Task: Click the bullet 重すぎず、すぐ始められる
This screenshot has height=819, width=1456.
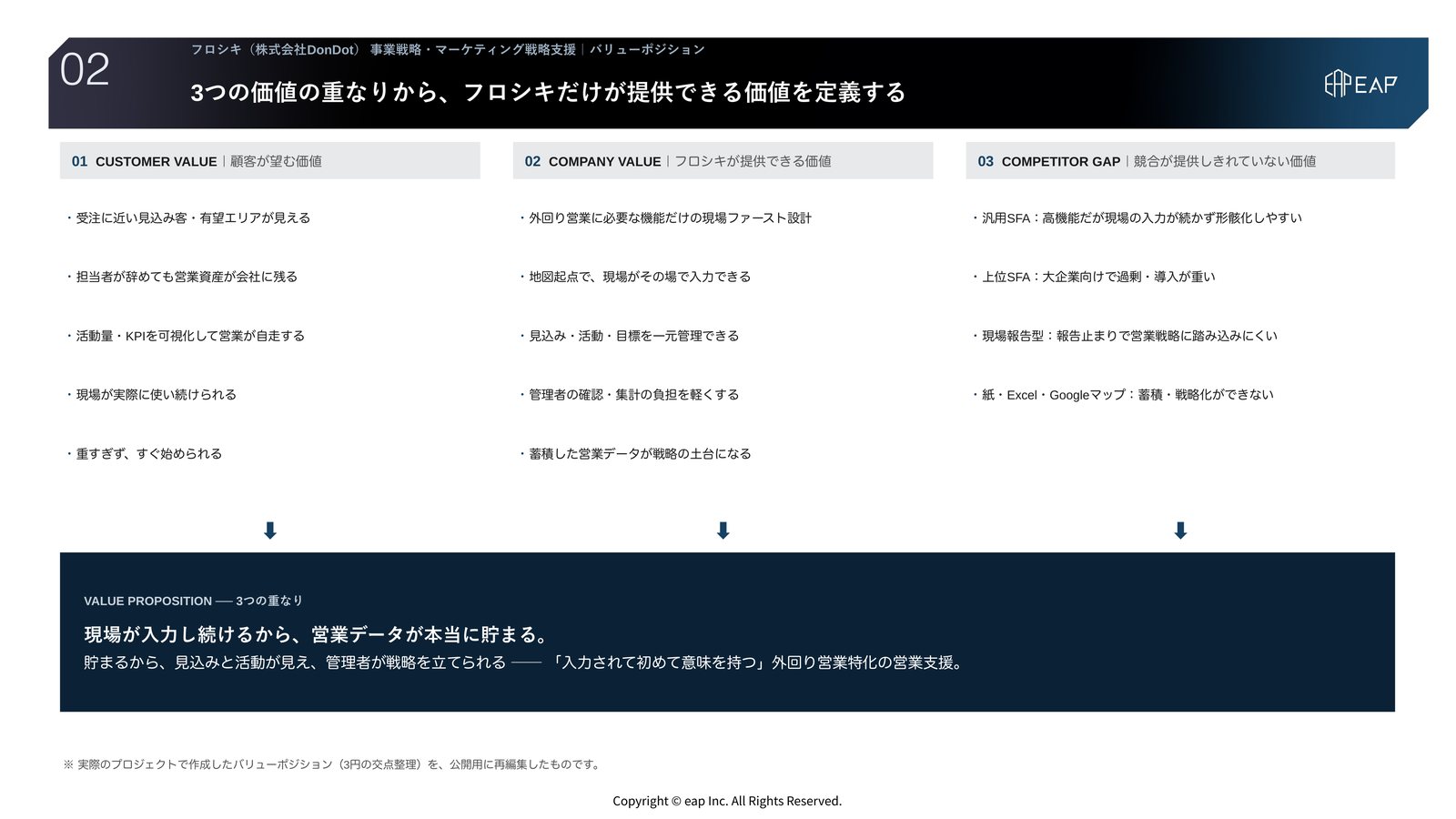Action: (x=143, y=453)
